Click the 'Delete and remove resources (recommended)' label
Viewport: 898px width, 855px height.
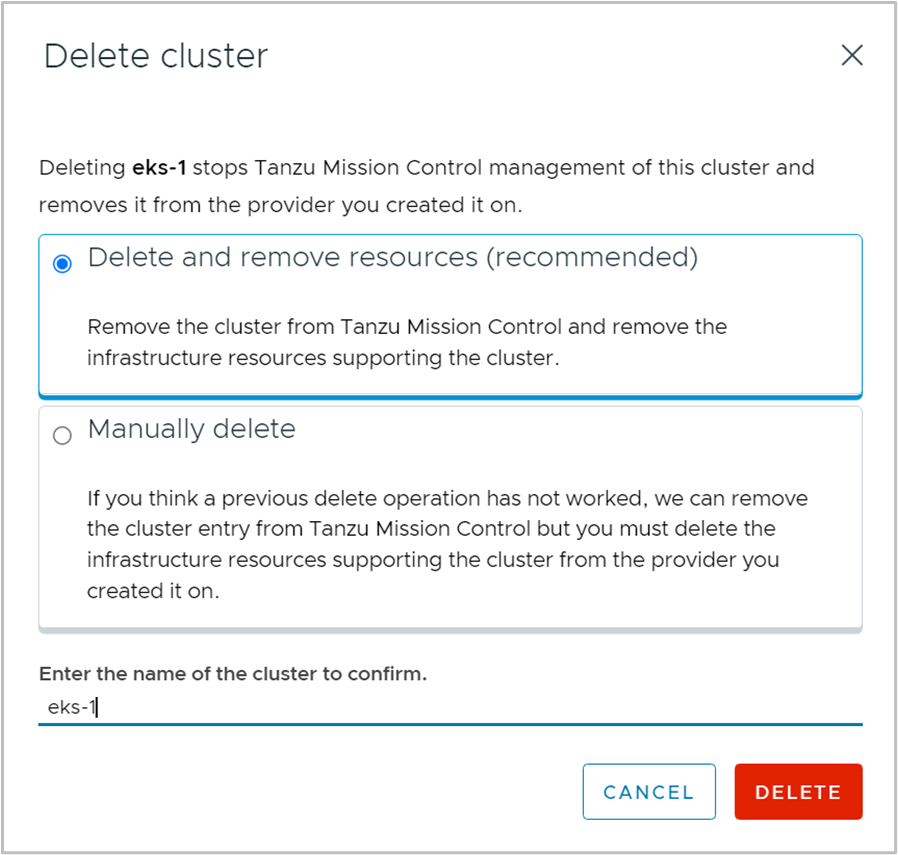(392, 258)
